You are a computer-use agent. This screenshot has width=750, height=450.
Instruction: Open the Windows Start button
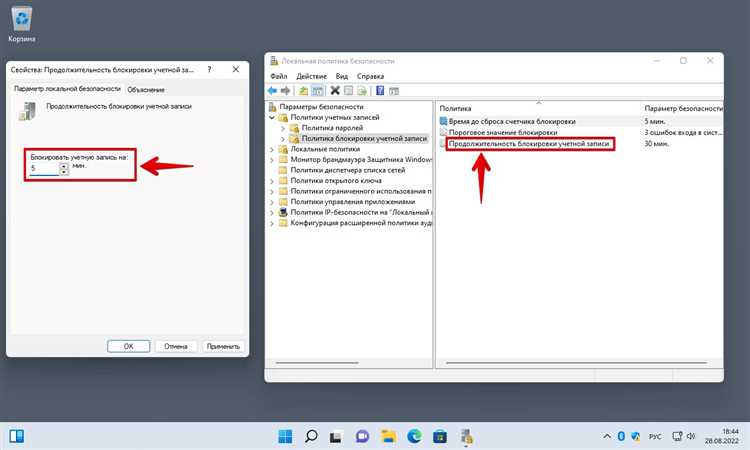285,436
